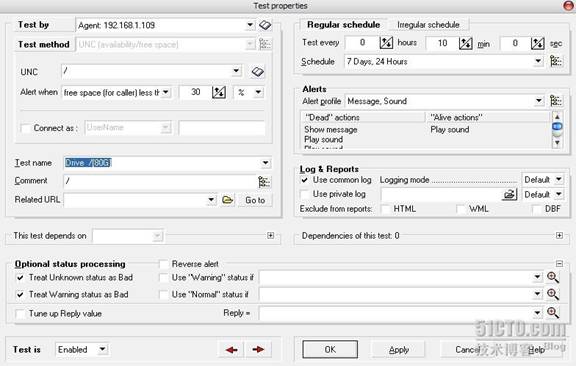Open the Schedule 7 Days, 24 Hours dropdown
576x366 pixels.
pos(538,61)
